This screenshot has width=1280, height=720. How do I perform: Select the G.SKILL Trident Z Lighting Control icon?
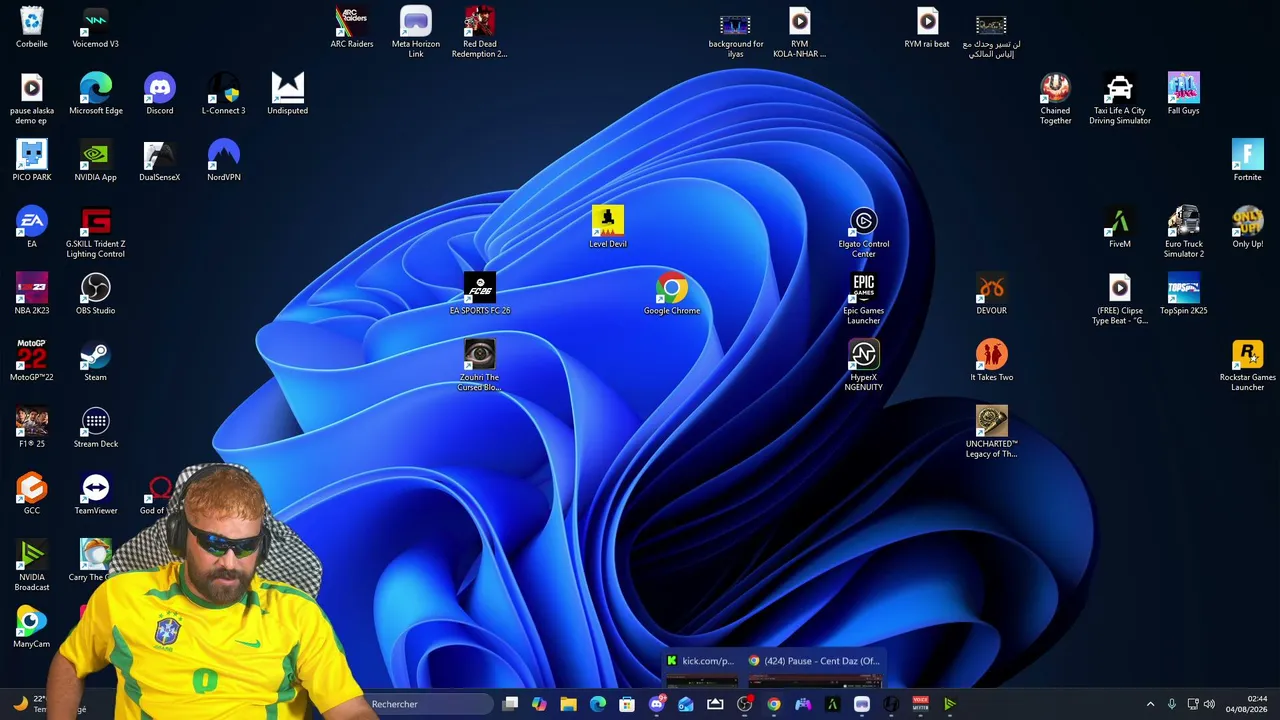click(x=96, y=232)
